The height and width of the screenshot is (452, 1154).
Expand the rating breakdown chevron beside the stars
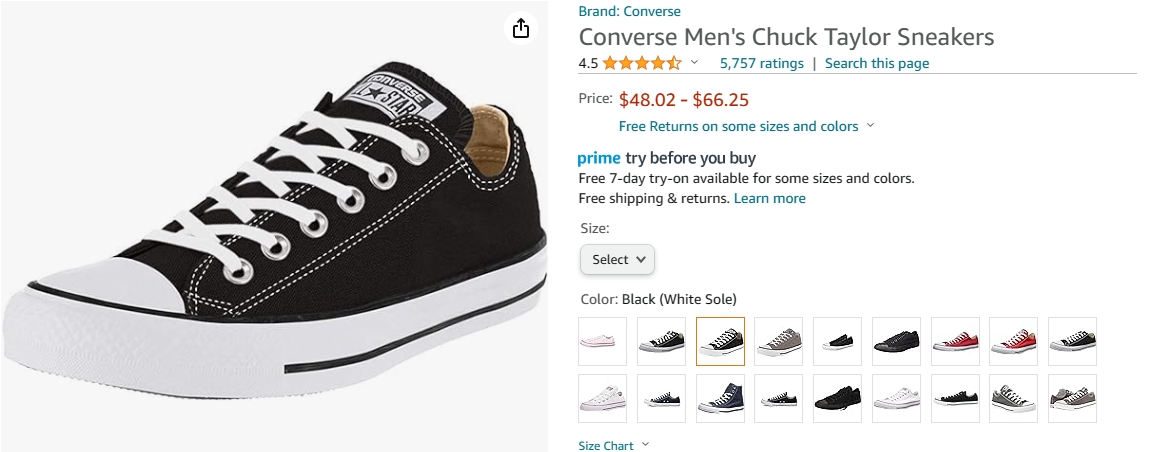pyautogui.click(x=695, y=63)
